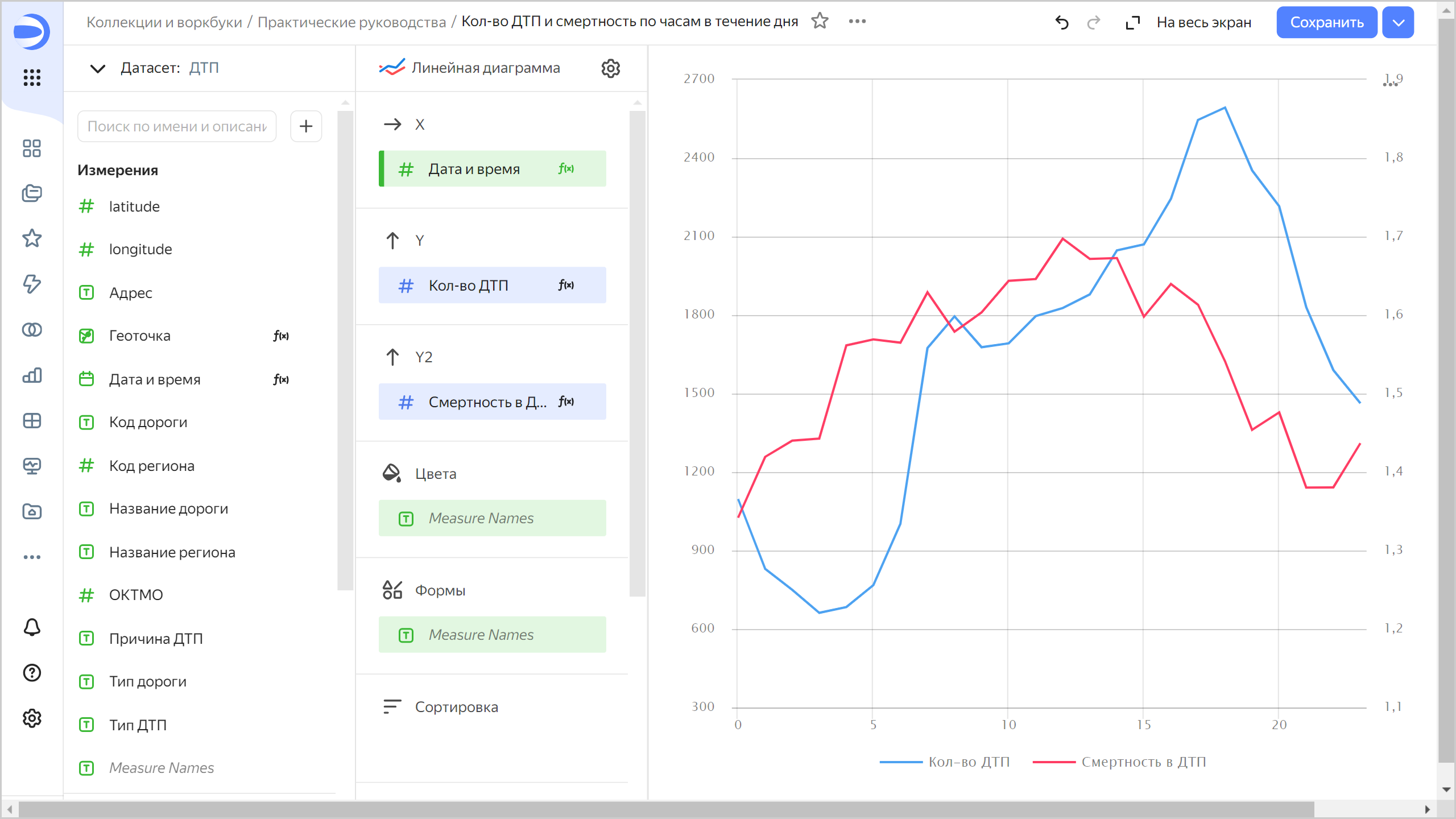Viewport: 1456px width, 819px height.
Task: Open chart settings gear icon
Action: click(x=610, y=68)
